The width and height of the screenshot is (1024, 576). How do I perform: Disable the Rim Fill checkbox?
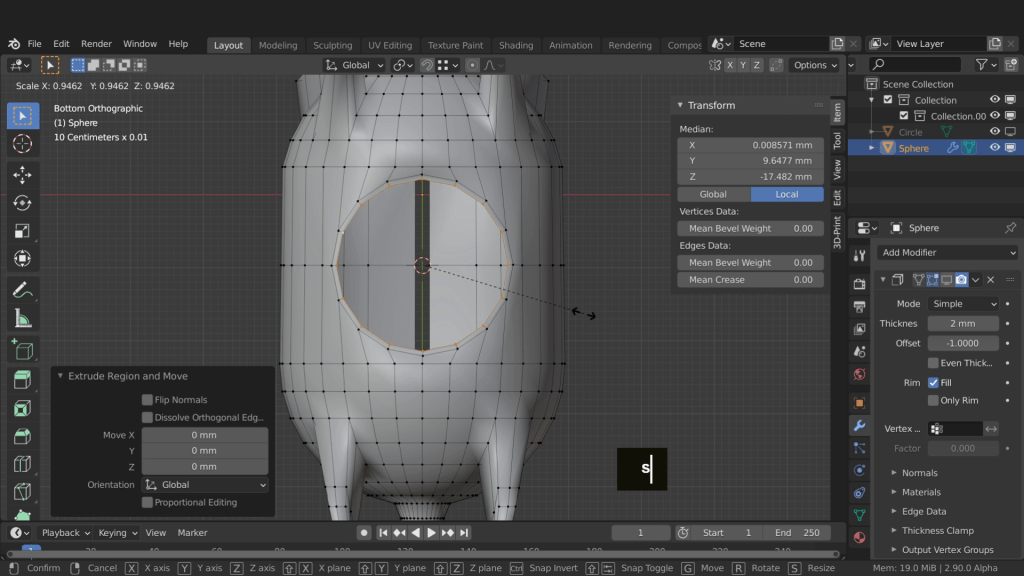[x=933, y=382]
